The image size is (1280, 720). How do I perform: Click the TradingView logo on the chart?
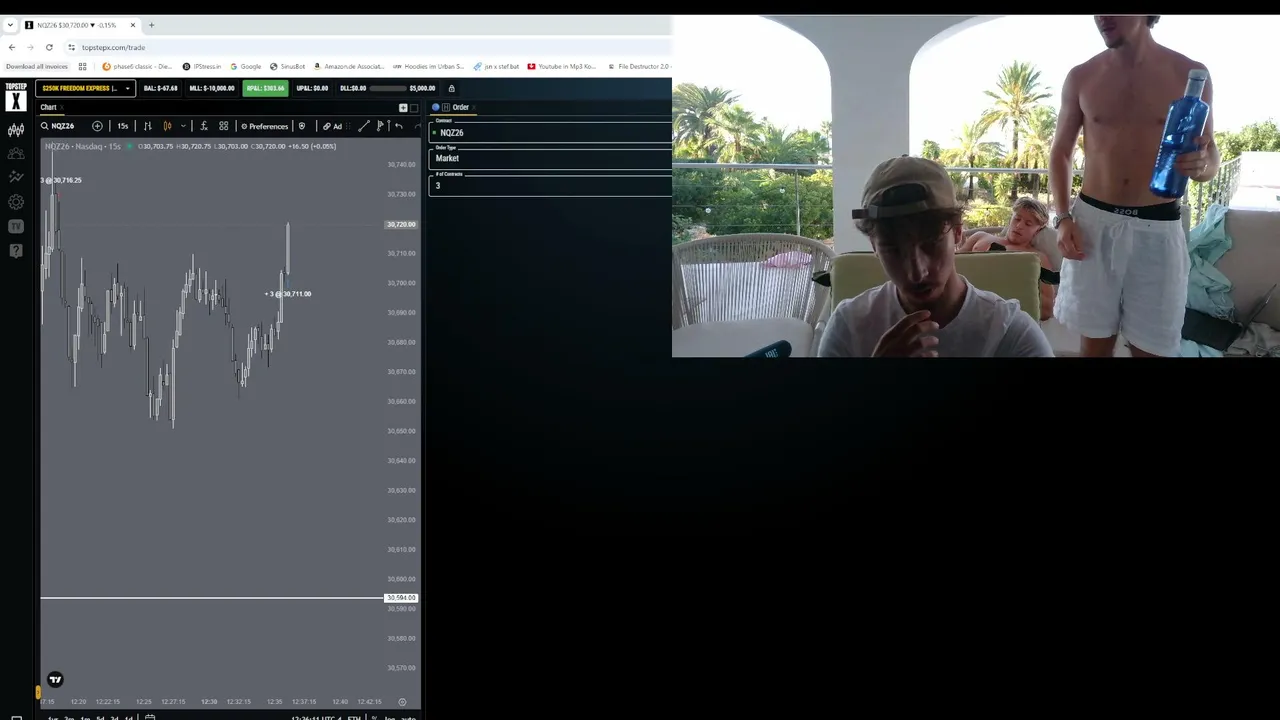click(x=55, y=680)
